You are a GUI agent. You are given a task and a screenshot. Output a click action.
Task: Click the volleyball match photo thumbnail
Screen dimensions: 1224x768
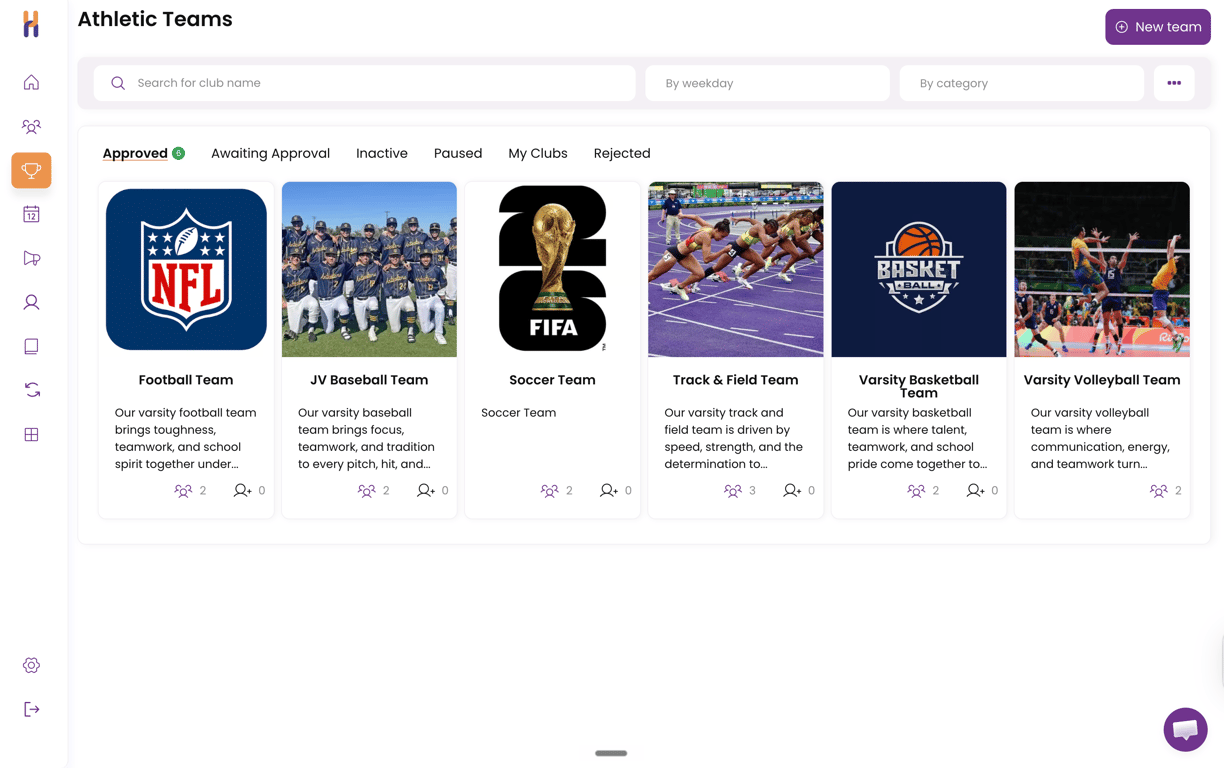click(x=1102, y=269)
